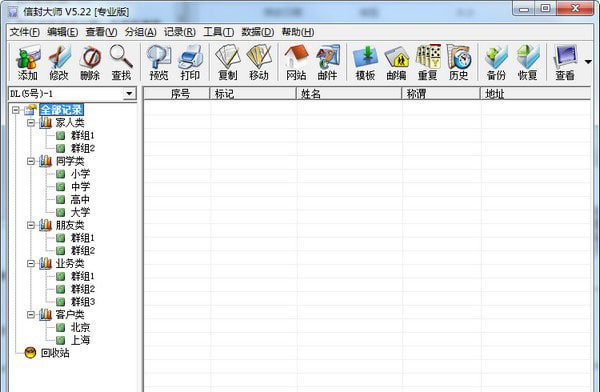Click the 删除 (Delete) toolbar icon
This screenshot has width=600, height=392.
90,63
